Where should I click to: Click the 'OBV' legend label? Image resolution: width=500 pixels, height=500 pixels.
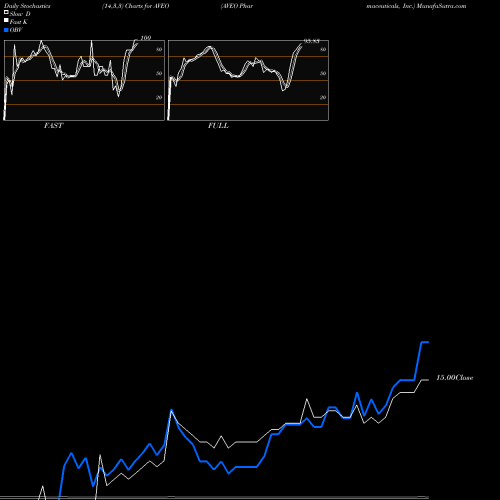pos(16,30)
